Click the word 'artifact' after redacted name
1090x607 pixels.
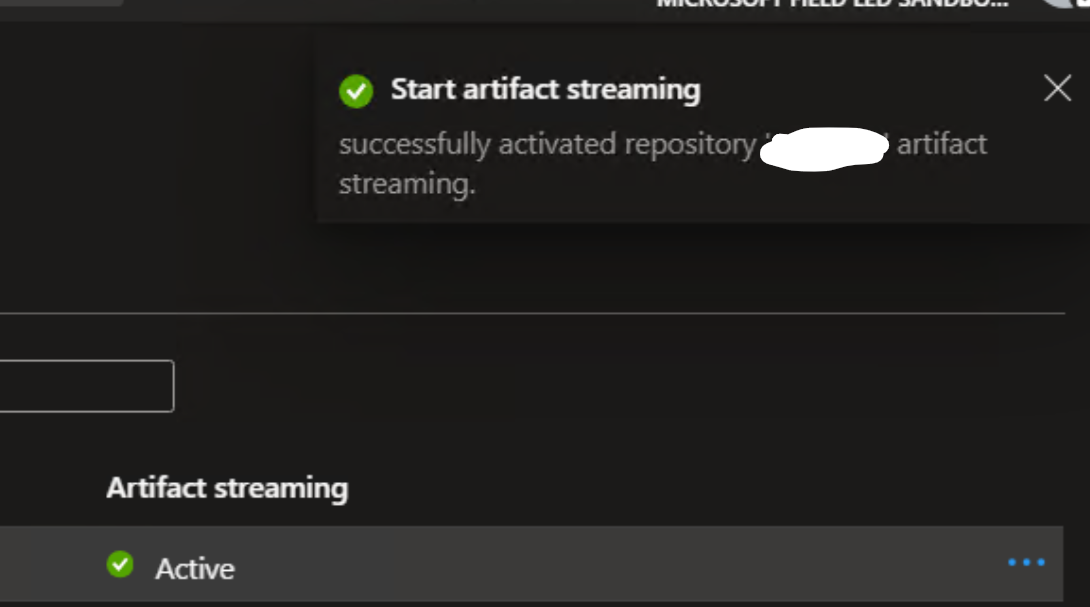coord(941,144)
